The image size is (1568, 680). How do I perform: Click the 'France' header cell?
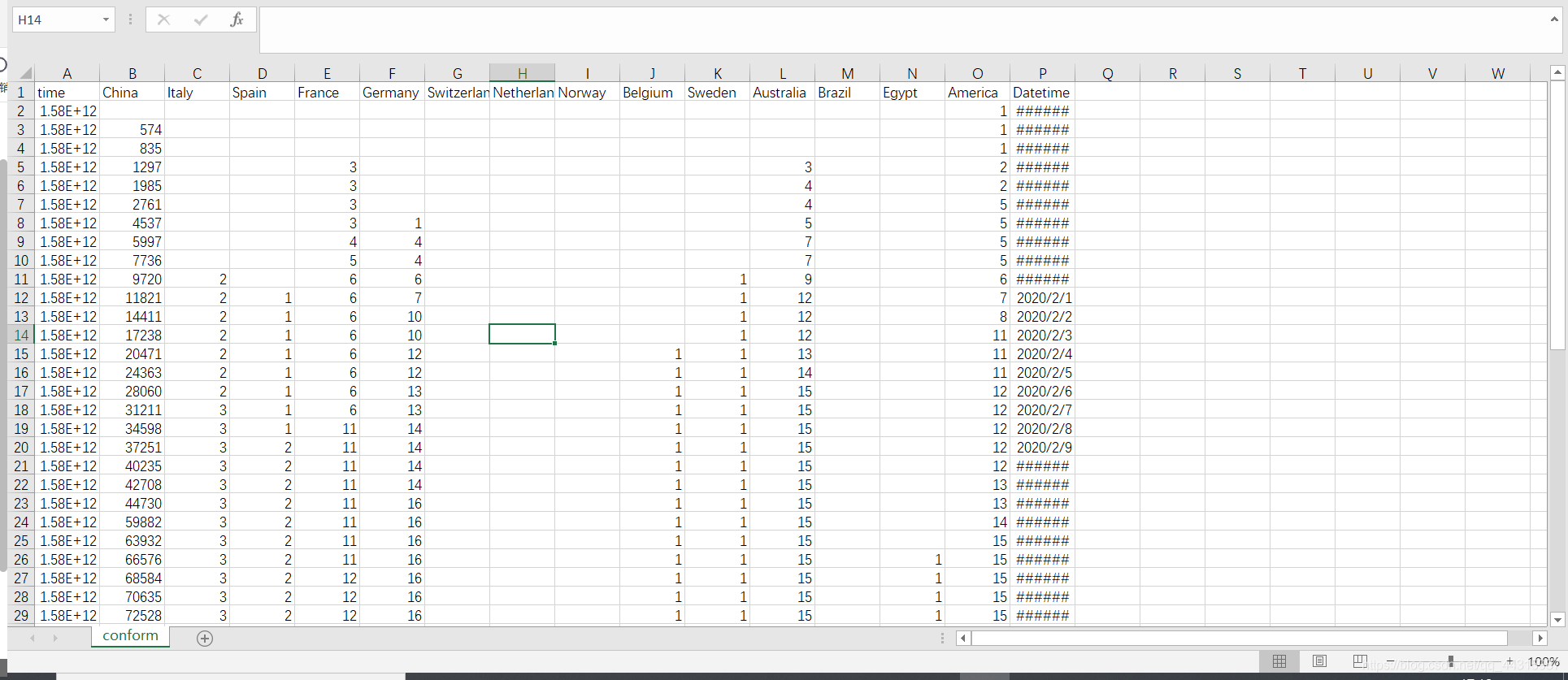click(327, 92)
